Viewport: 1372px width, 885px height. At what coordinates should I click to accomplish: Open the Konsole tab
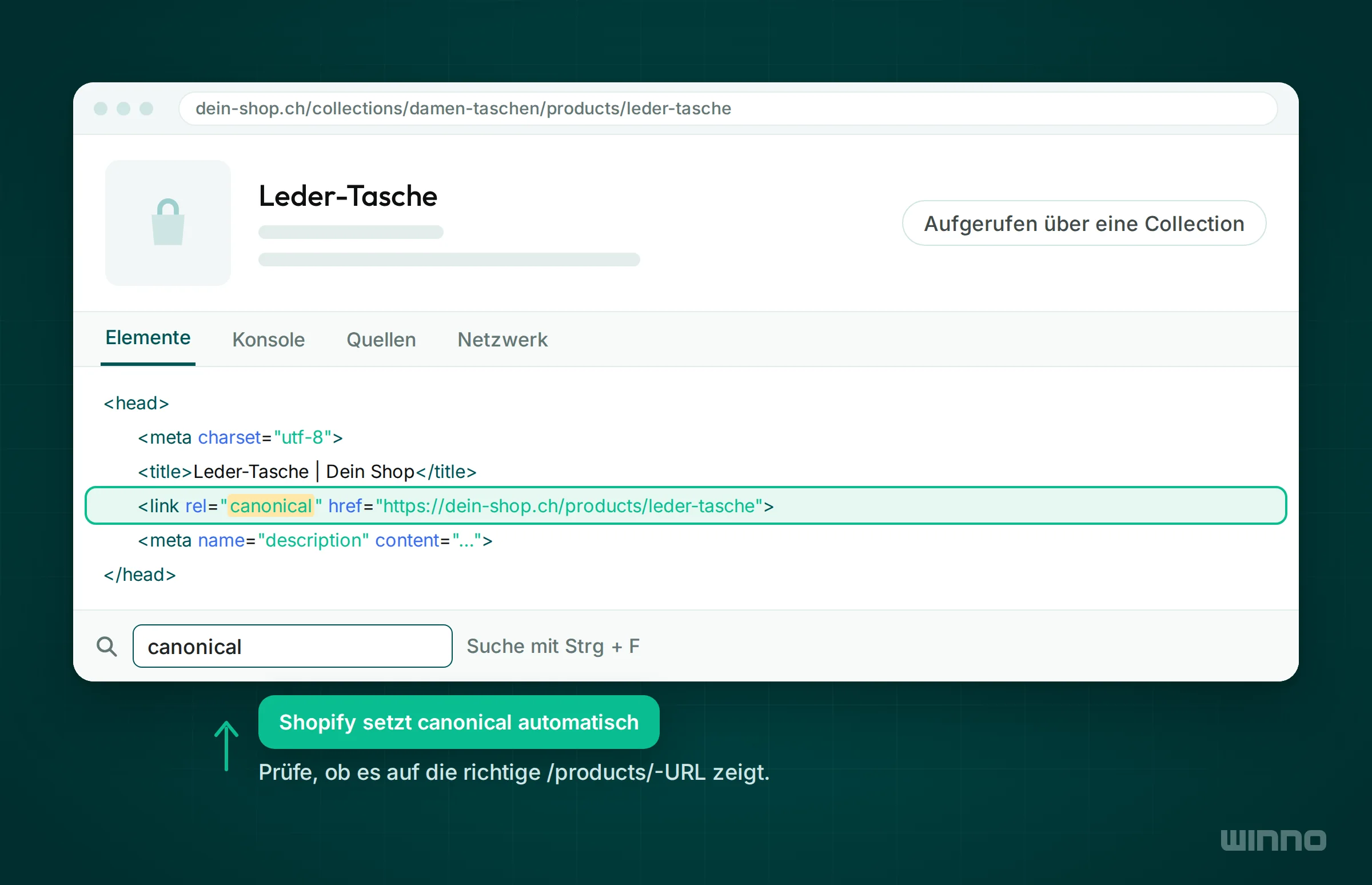point(268,340)
